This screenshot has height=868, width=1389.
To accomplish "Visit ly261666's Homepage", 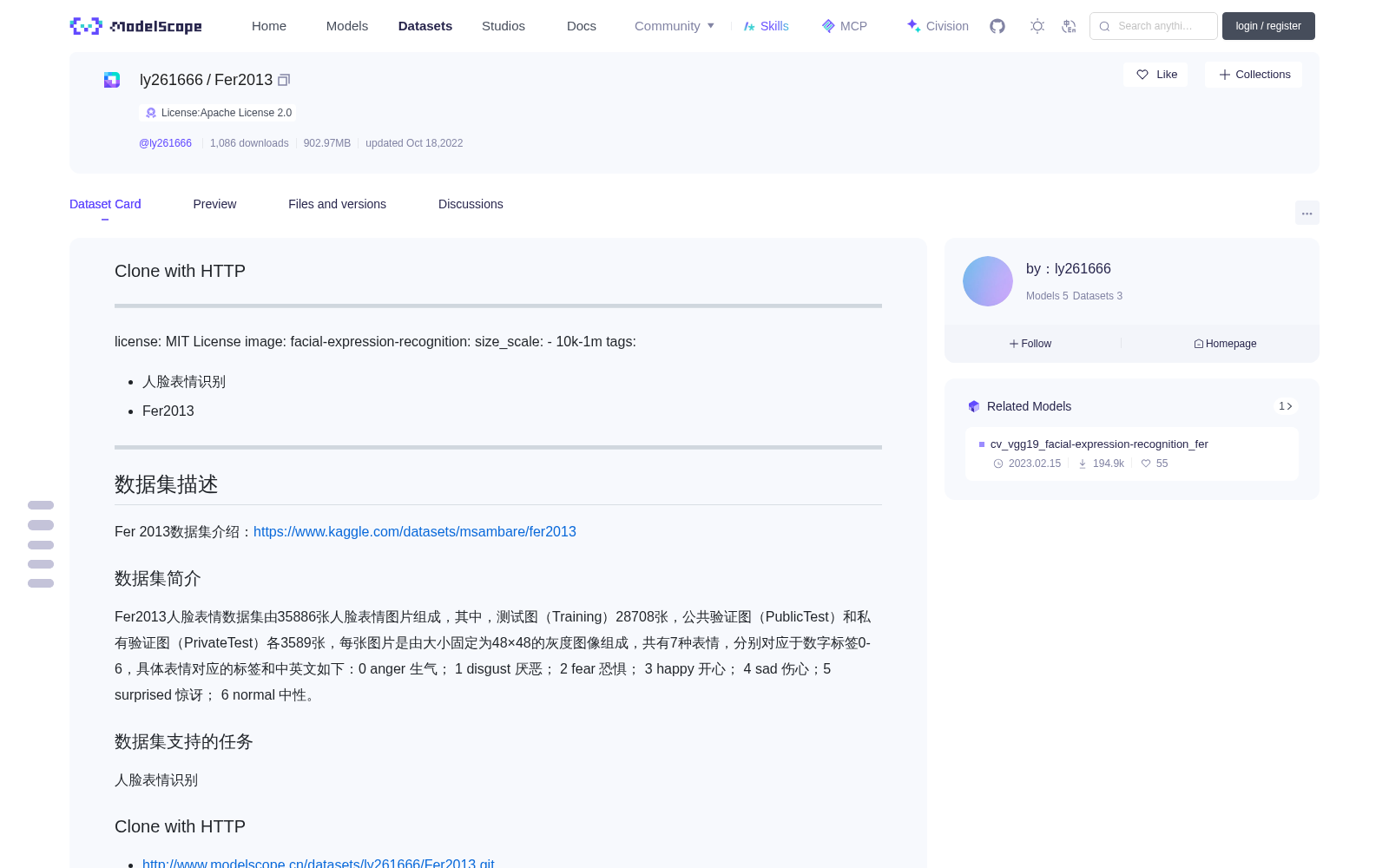I will (1225, 344).
